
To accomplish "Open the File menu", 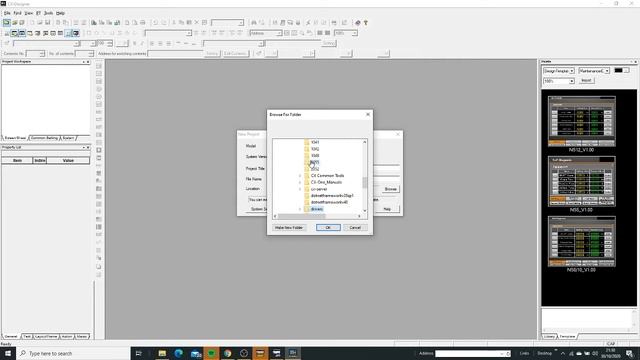I will [7, 13].
